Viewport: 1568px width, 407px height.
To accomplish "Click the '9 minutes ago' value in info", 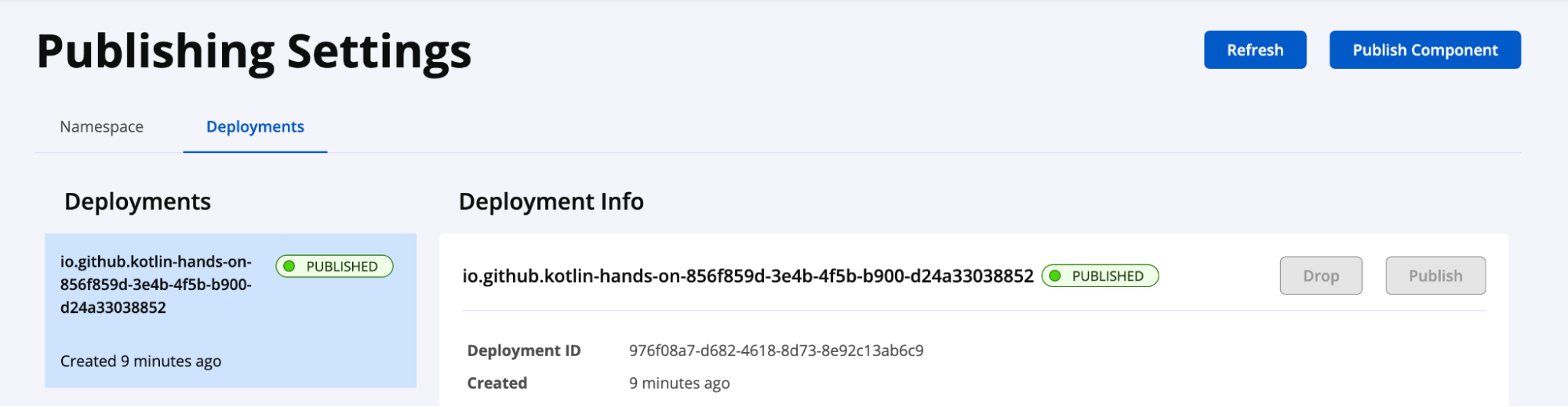I will (x=678, y=383).
